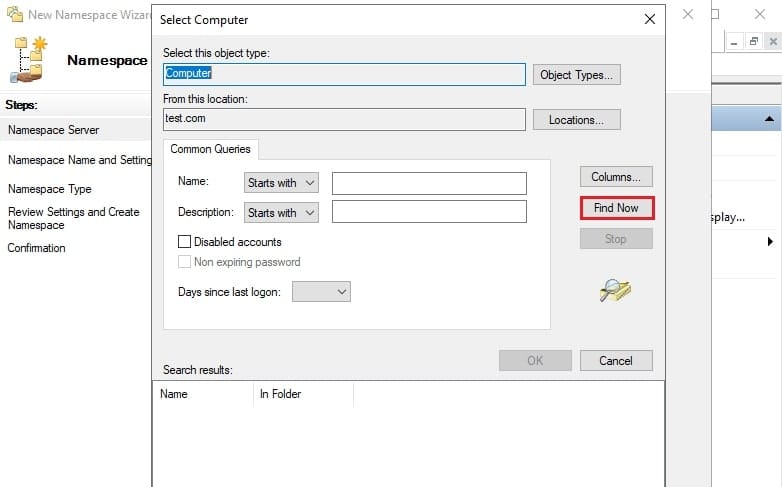Close the Select Computer dialog

[x=649, y=19]
